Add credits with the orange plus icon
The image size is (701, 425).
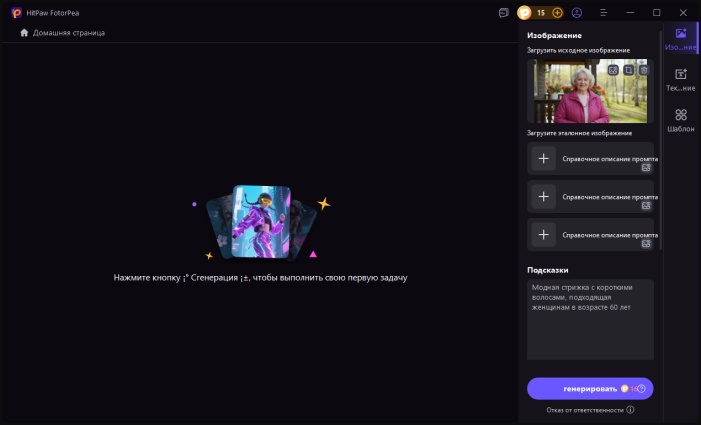point(557,13)
